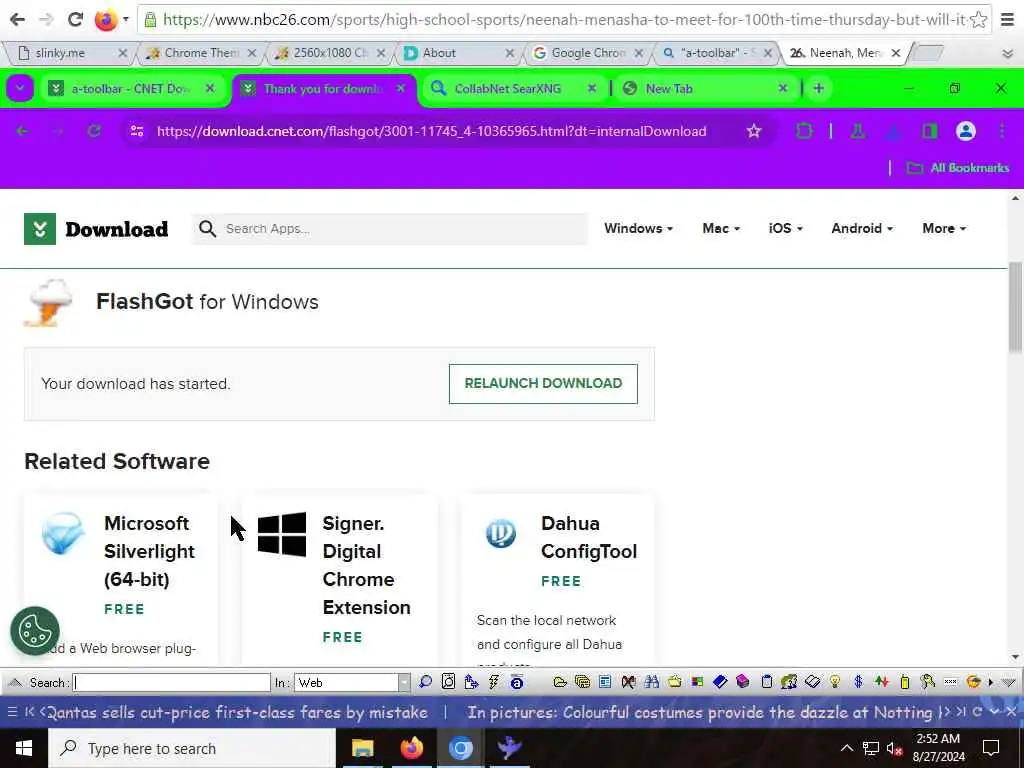Open Chrome tab search dropdown button
Image resolution: width=1024 pixels, height=768 pixels.
click(20, 88)
